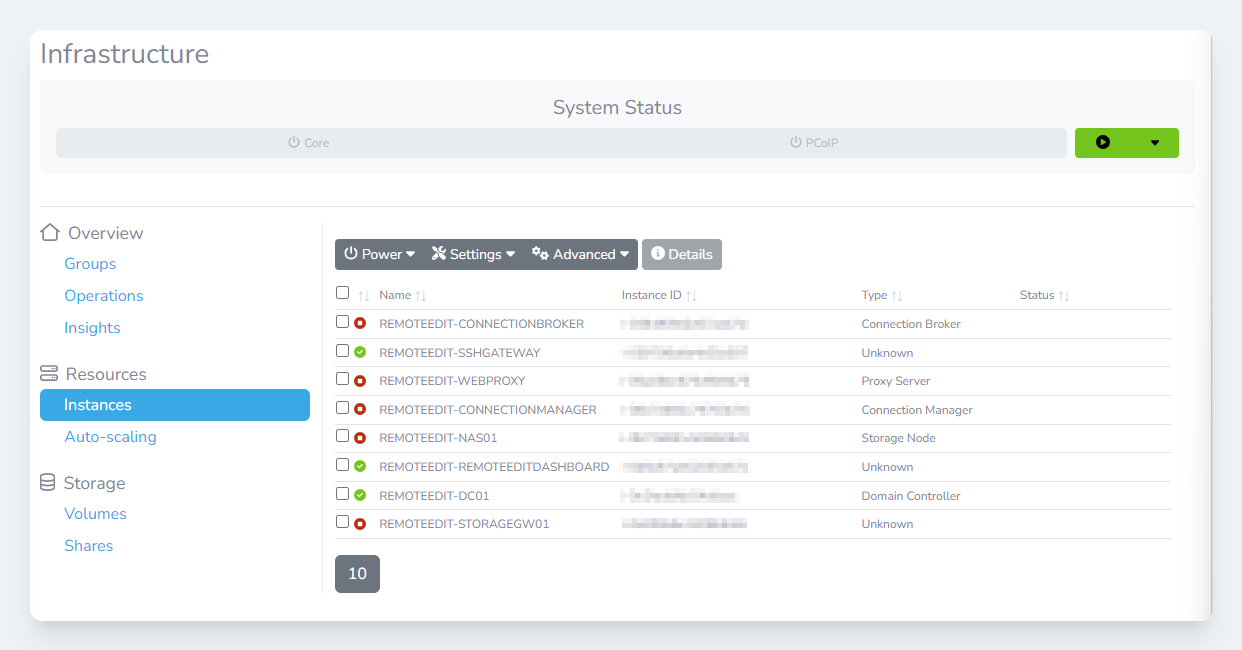The width and height of the screenshot is (1242, 650).
Task: Sort by Instance ID using its sort icon
Action: (x=691, y=296)
